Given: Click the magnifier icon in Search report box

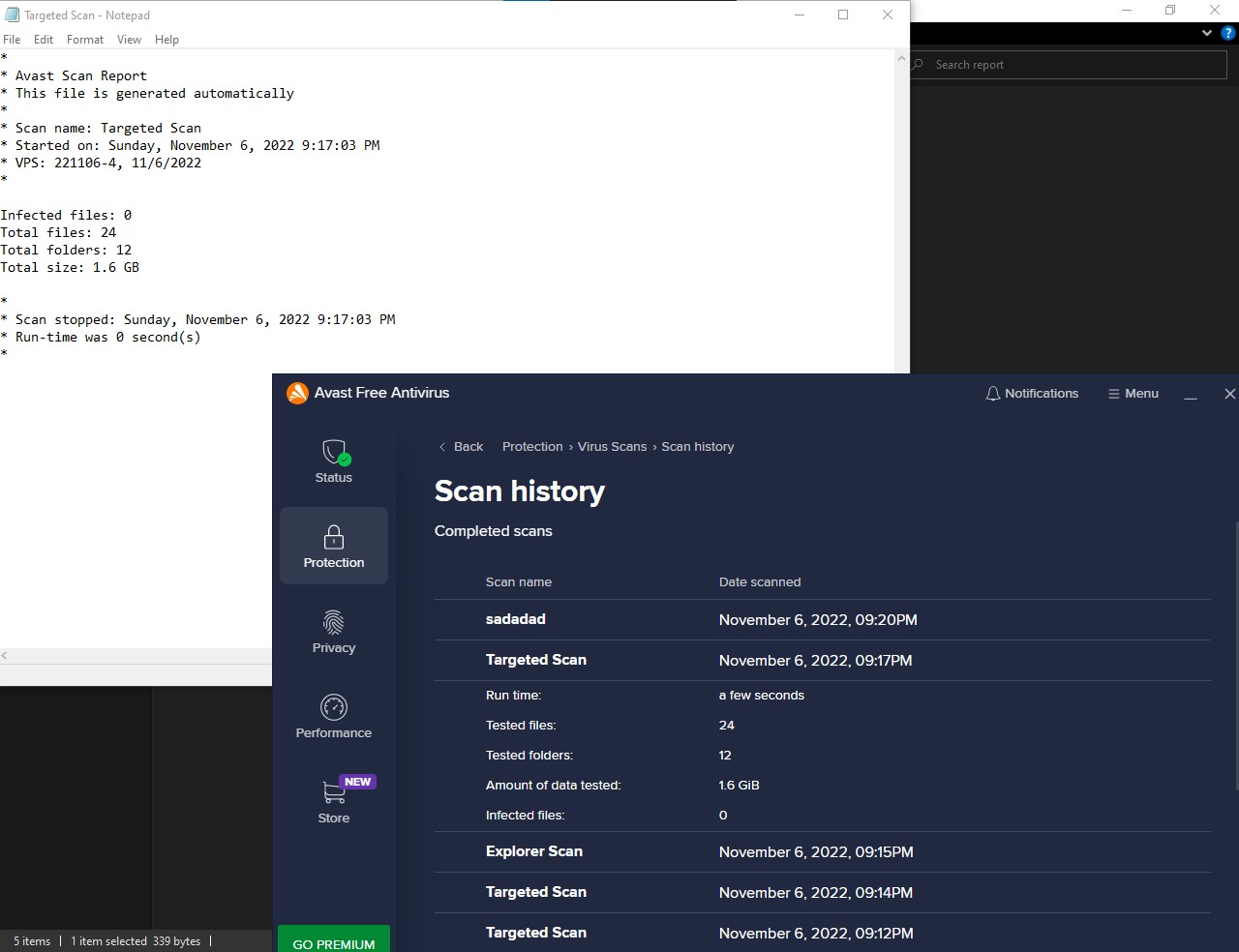Looking at the screenshot, I should pos(918,65).
